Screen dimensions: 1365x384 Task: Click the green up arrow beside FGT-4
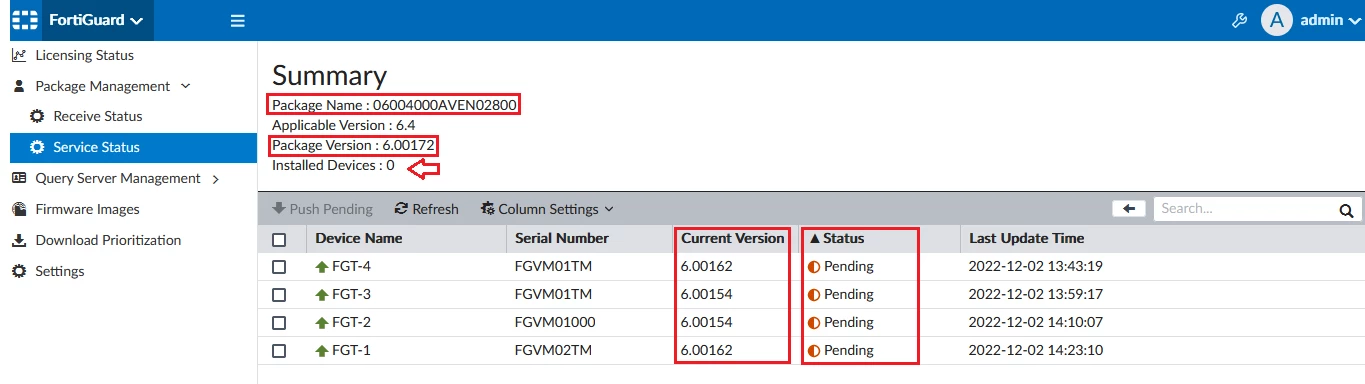322,267
